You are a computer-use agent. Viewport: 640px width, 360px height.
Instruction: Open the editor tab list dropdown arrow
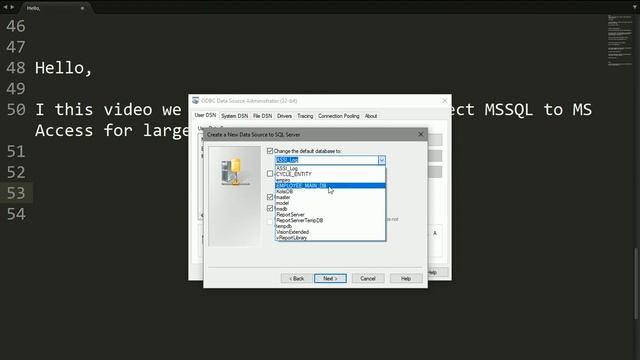click(x=634, y=7)
